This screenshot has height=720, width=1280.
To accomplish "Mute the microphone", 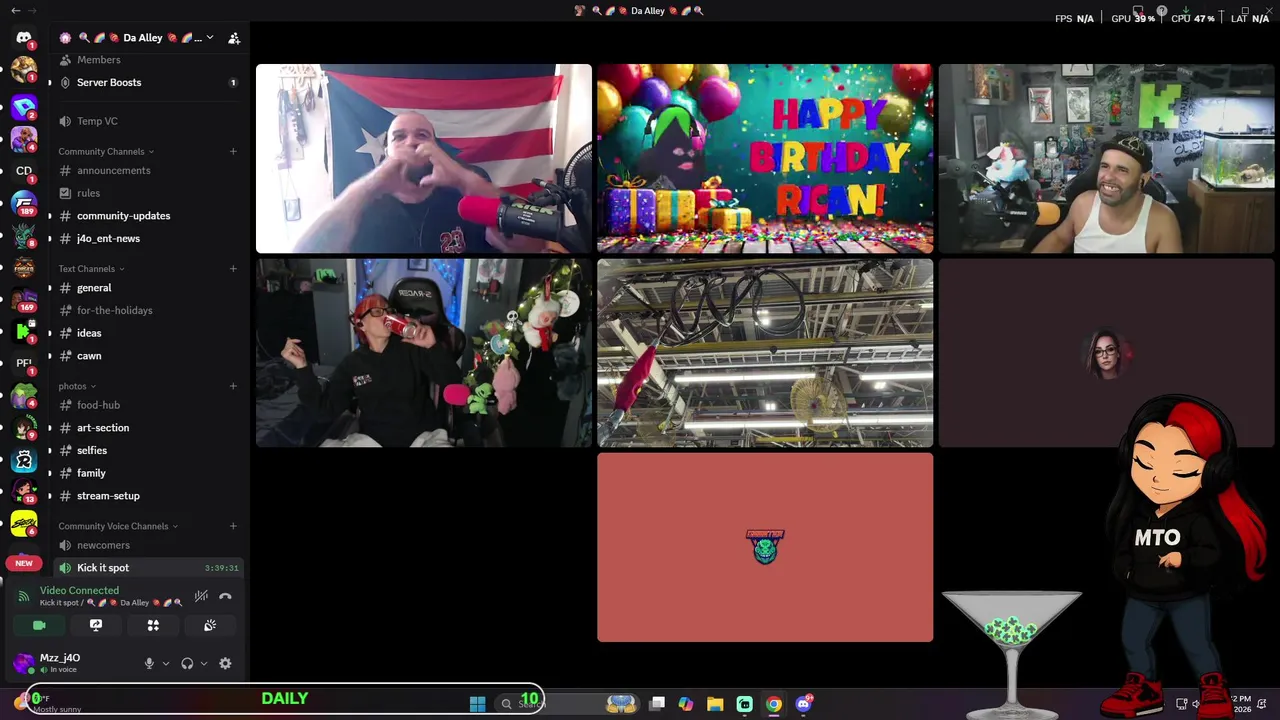I will pyautogui.click(x=149, y=663).
